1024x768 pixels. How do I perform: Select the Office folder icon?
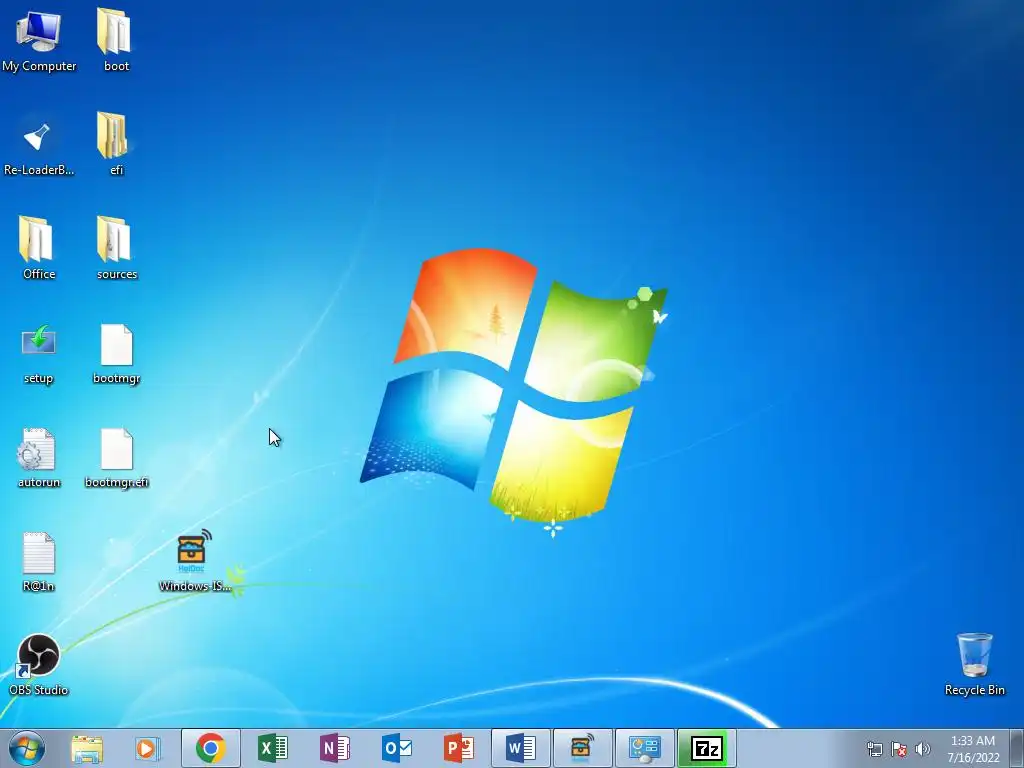(39, 249)
